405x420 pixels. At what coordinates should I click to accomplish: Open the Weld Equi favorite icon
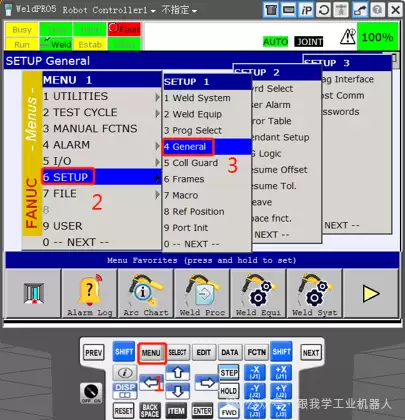pyautogui.click(x=258, y=293)
